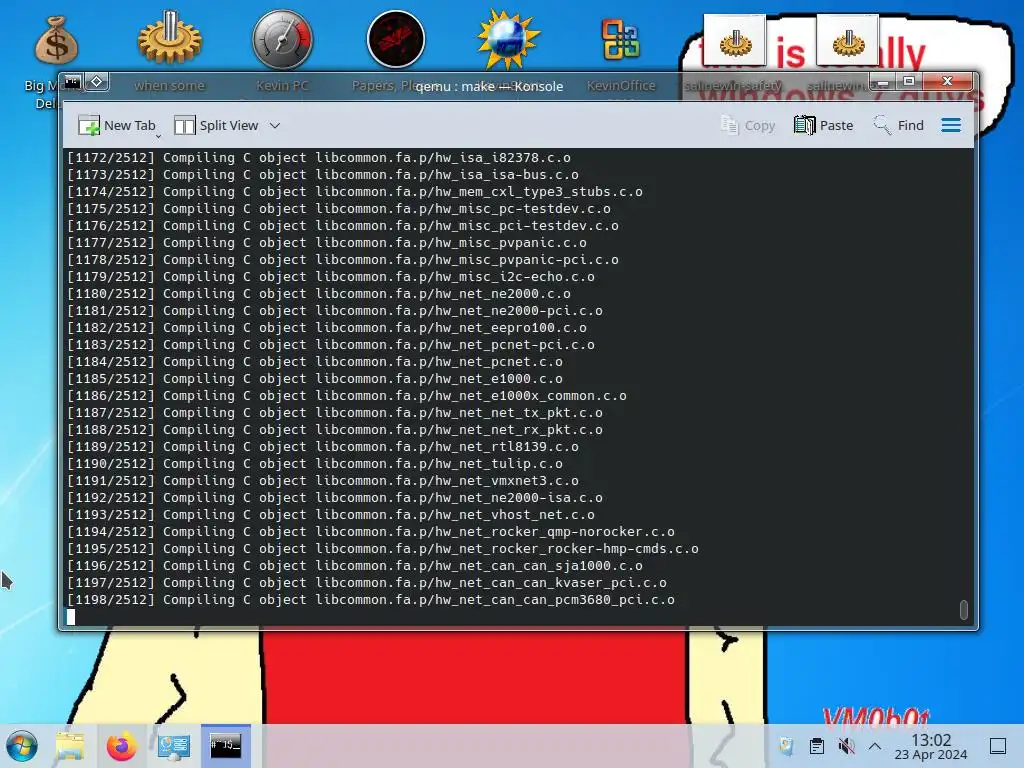Click line compiling hw_net_rocker_rocker-hmp-cmds.c.o
The image size is (1024, 768).
[383, 548]
